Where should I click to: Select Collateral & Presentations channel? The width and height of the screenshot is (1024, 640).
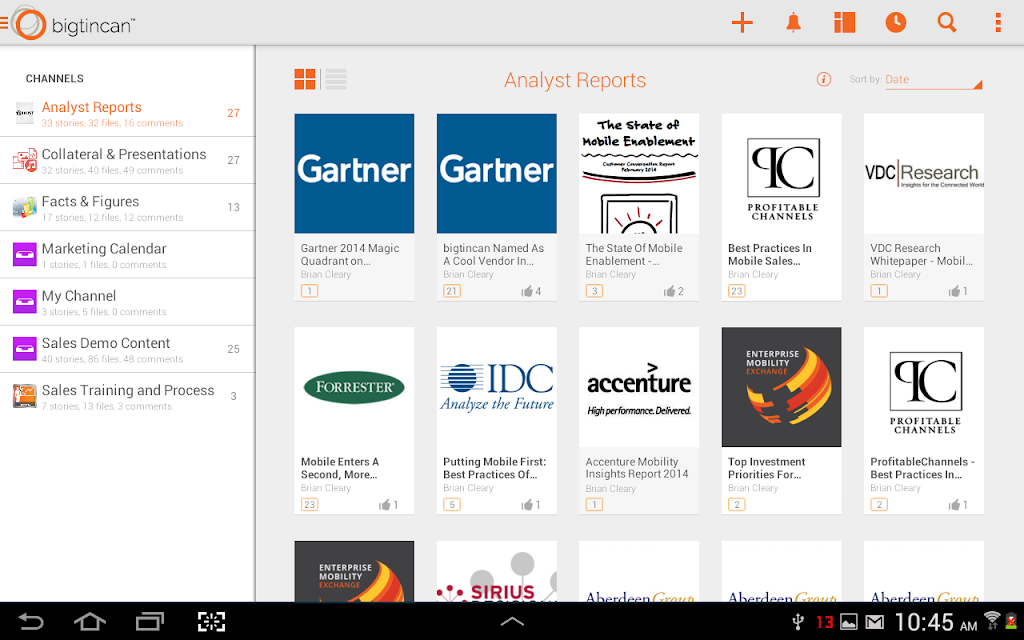[x=127, y=160]
